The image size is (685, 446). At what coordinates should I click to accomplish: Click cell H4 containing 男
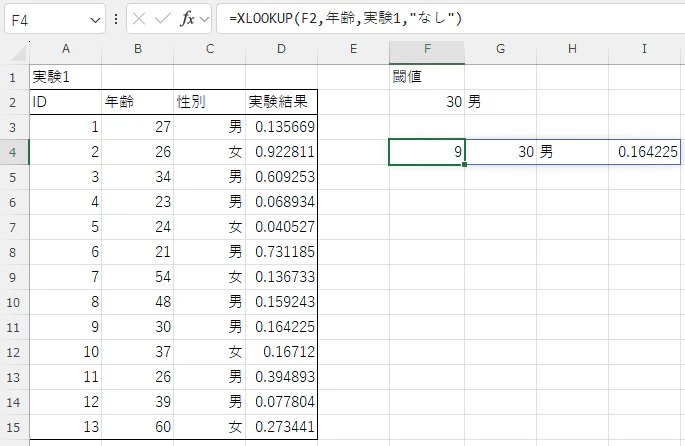coord(572,152)
